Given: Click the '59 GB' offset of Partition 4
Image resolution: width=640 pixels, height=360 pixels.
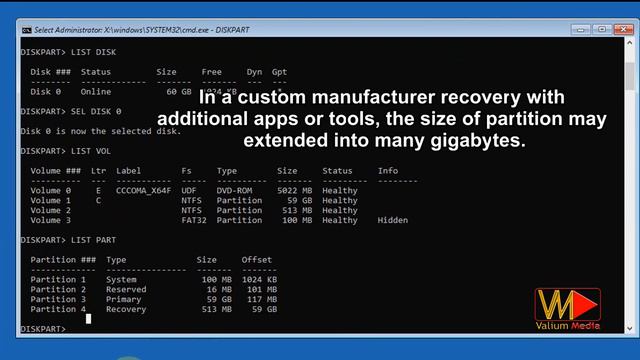Looking at the screenshot, I should coord(265,309).
